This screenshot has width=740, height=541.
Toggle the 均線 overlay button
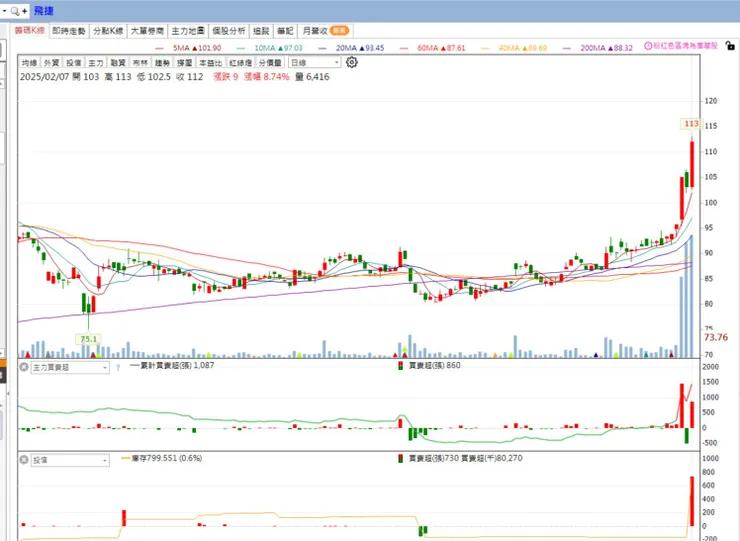[x=29, y=63]
